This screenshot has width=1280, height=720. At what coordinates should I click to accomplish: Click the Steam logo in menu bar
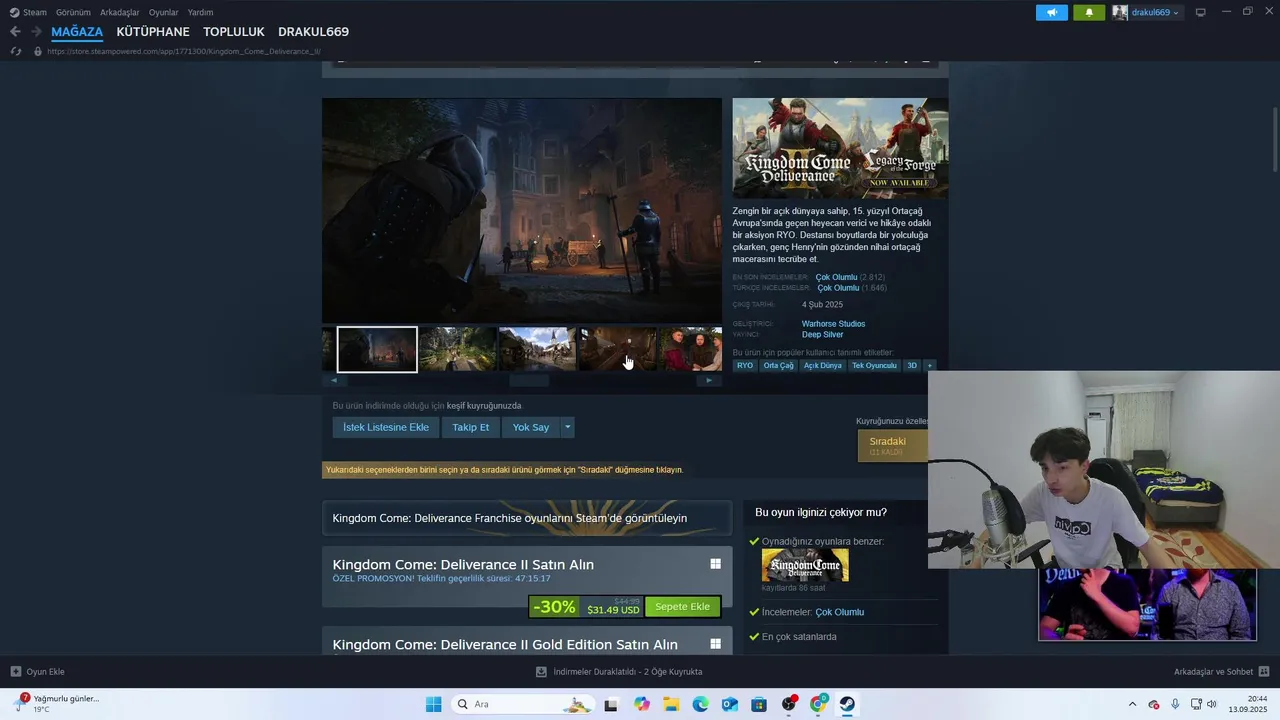[14, 12]
